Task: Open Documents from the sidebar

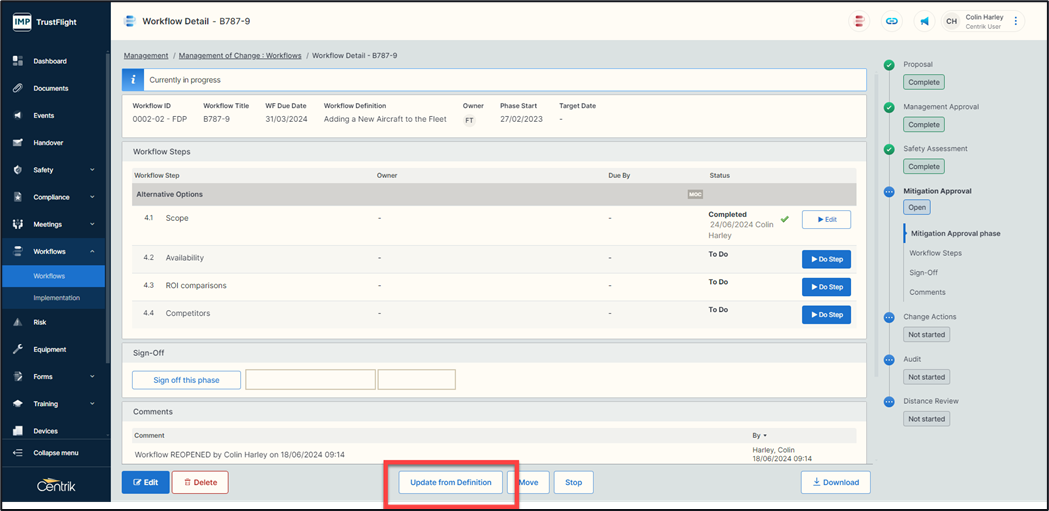Action: (50, 88)
